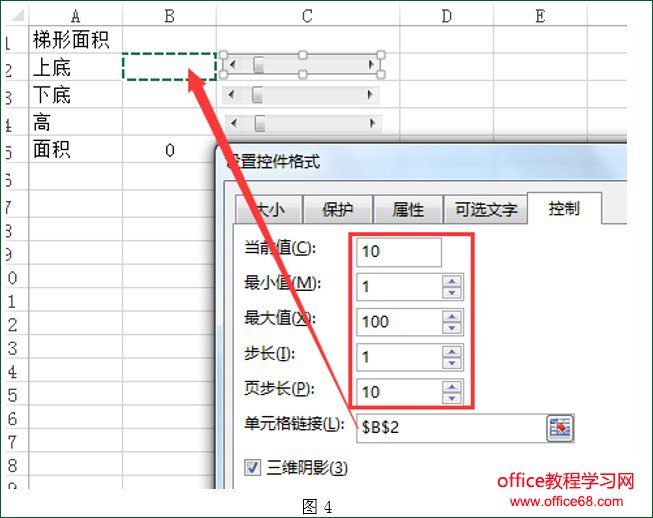The image size is (653, 518).
Task: Increase 页步长 with up spinner arrow
Action: tap(452, 387)
